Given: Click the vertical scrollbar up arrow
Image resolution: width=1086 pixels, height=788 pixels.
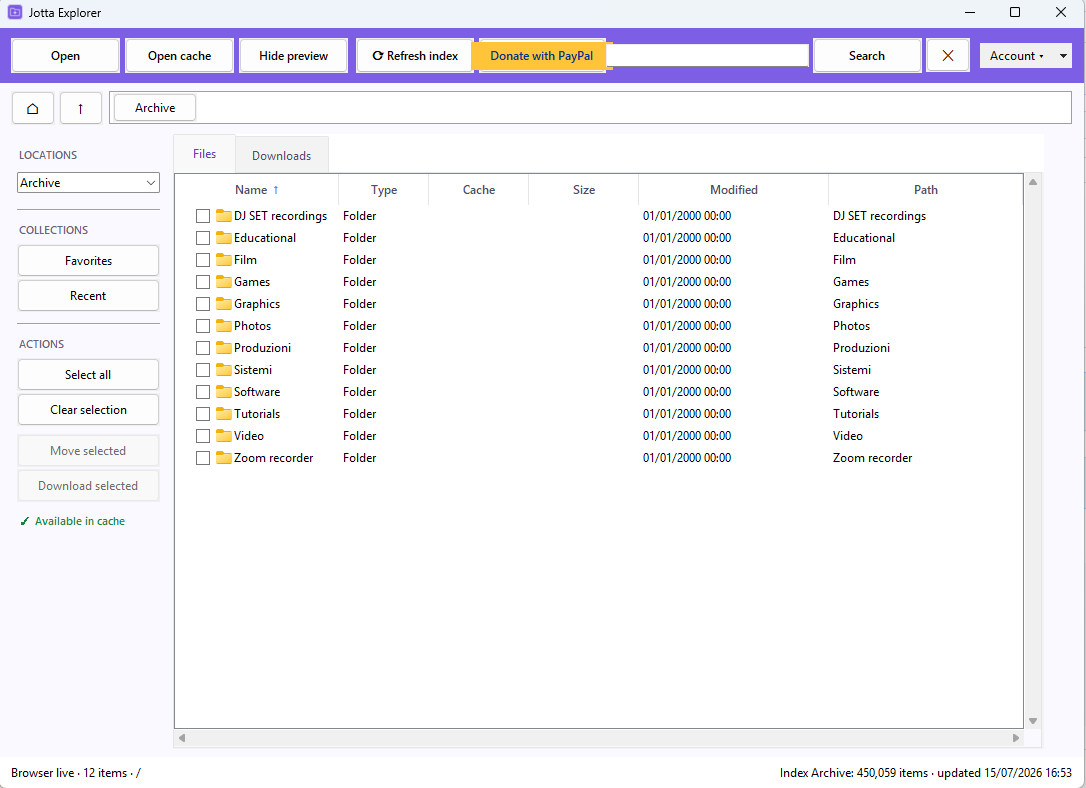Looking at the screenshot, I should 1033,182.
